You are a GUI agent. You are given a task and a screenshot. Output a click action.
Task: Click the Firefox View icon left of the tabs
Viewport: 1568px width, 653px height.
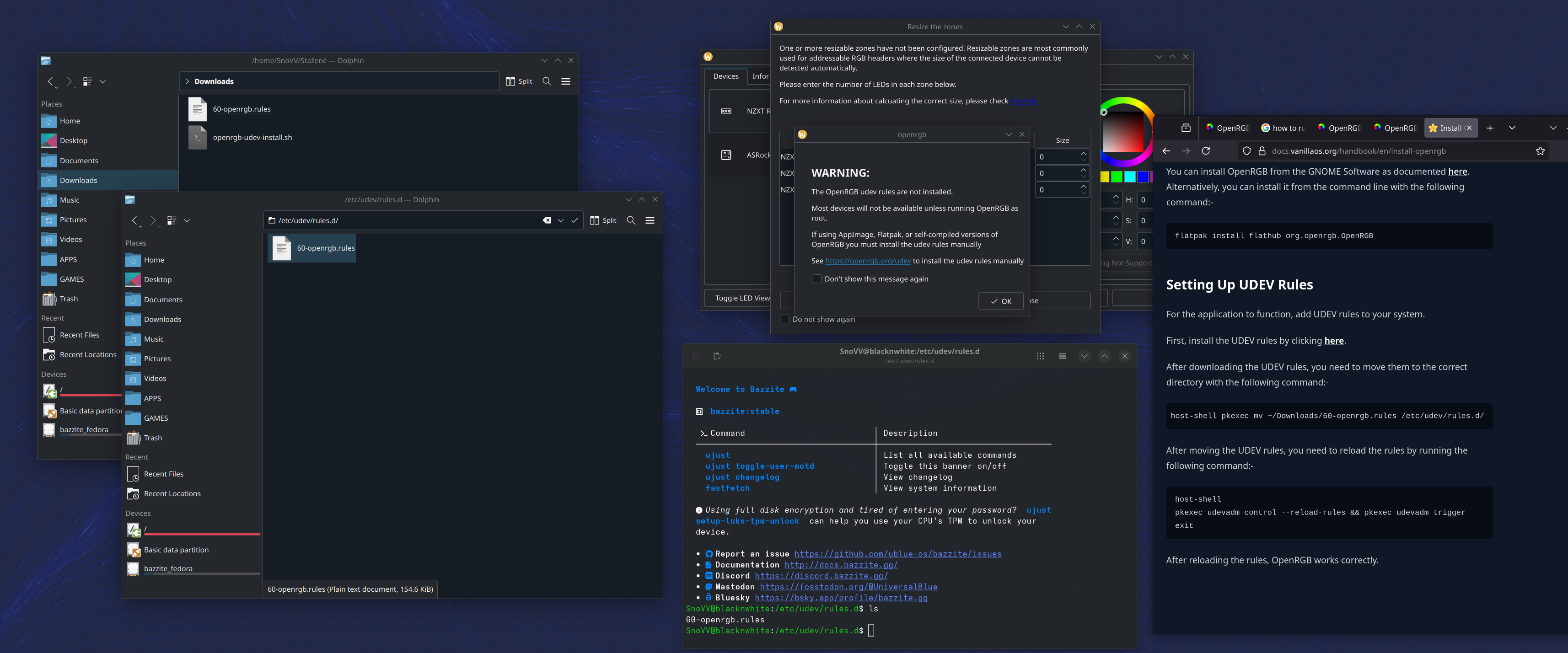[x=1186, y=128]
